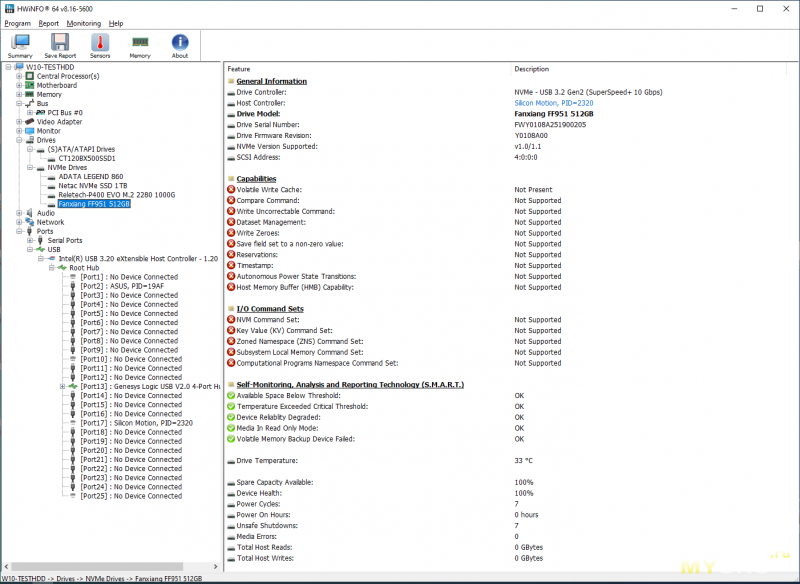The height and width of the screenshot is (584, 800).
Task: Click the green check beside Device Reliability Degraded
Action: coord(231,417)
